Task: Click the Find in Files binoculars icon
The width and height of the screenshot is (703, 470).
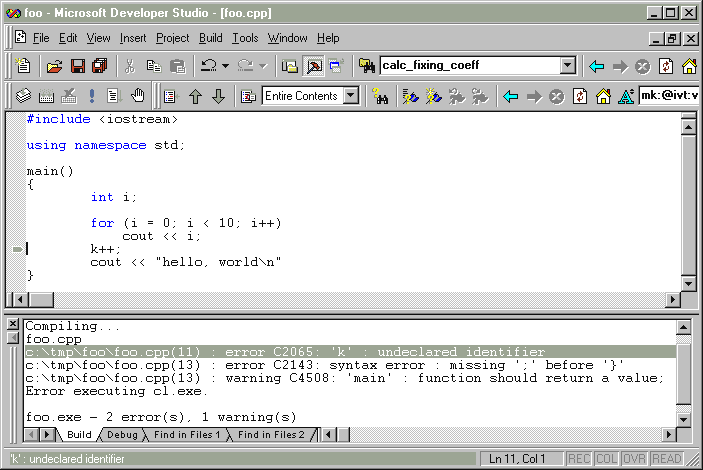Action: tap(367, 66)
